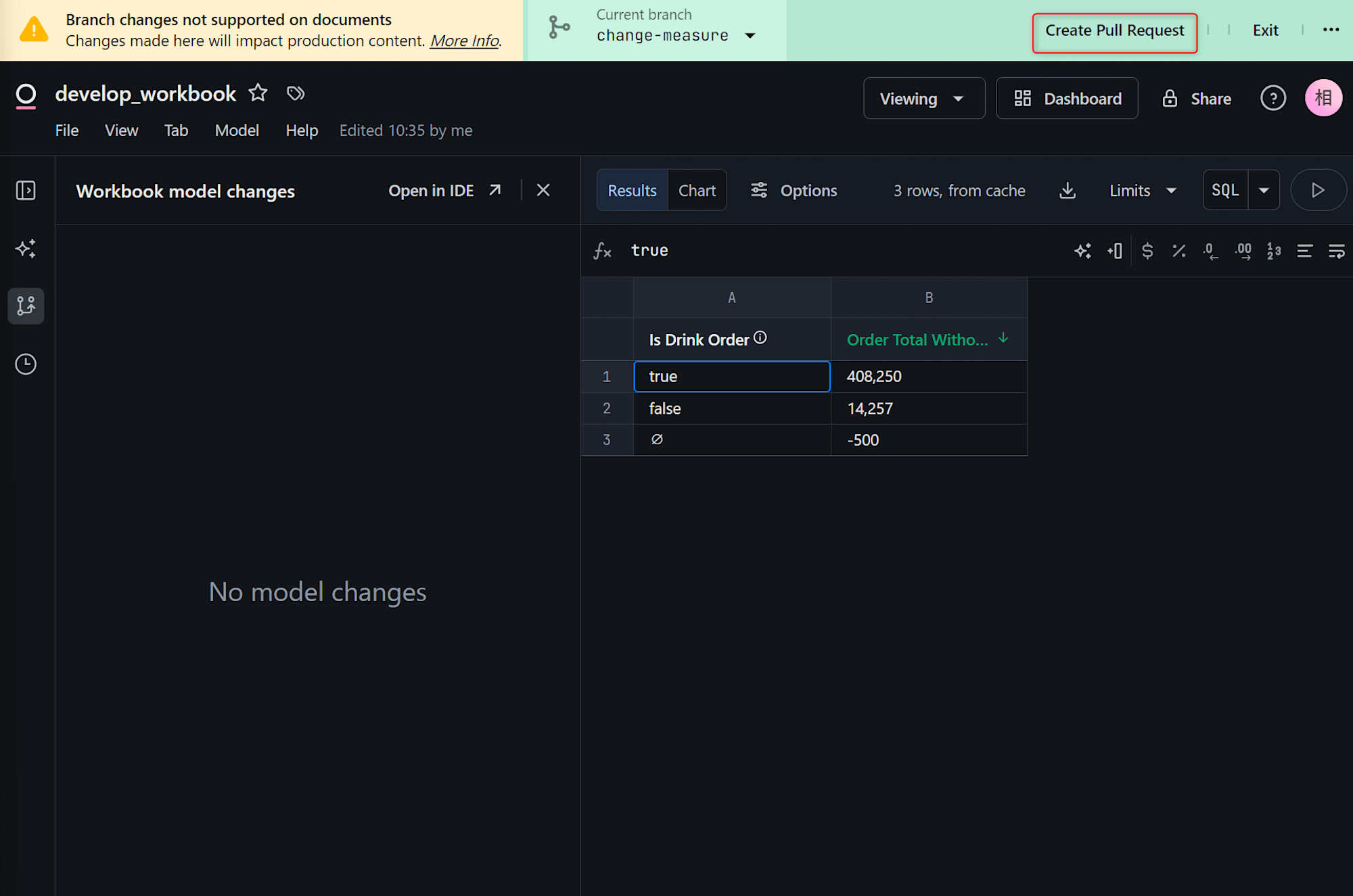1353x896 pixels.
Task: Expand the SQL dropdown arrow
Action: coord(1264,190)
